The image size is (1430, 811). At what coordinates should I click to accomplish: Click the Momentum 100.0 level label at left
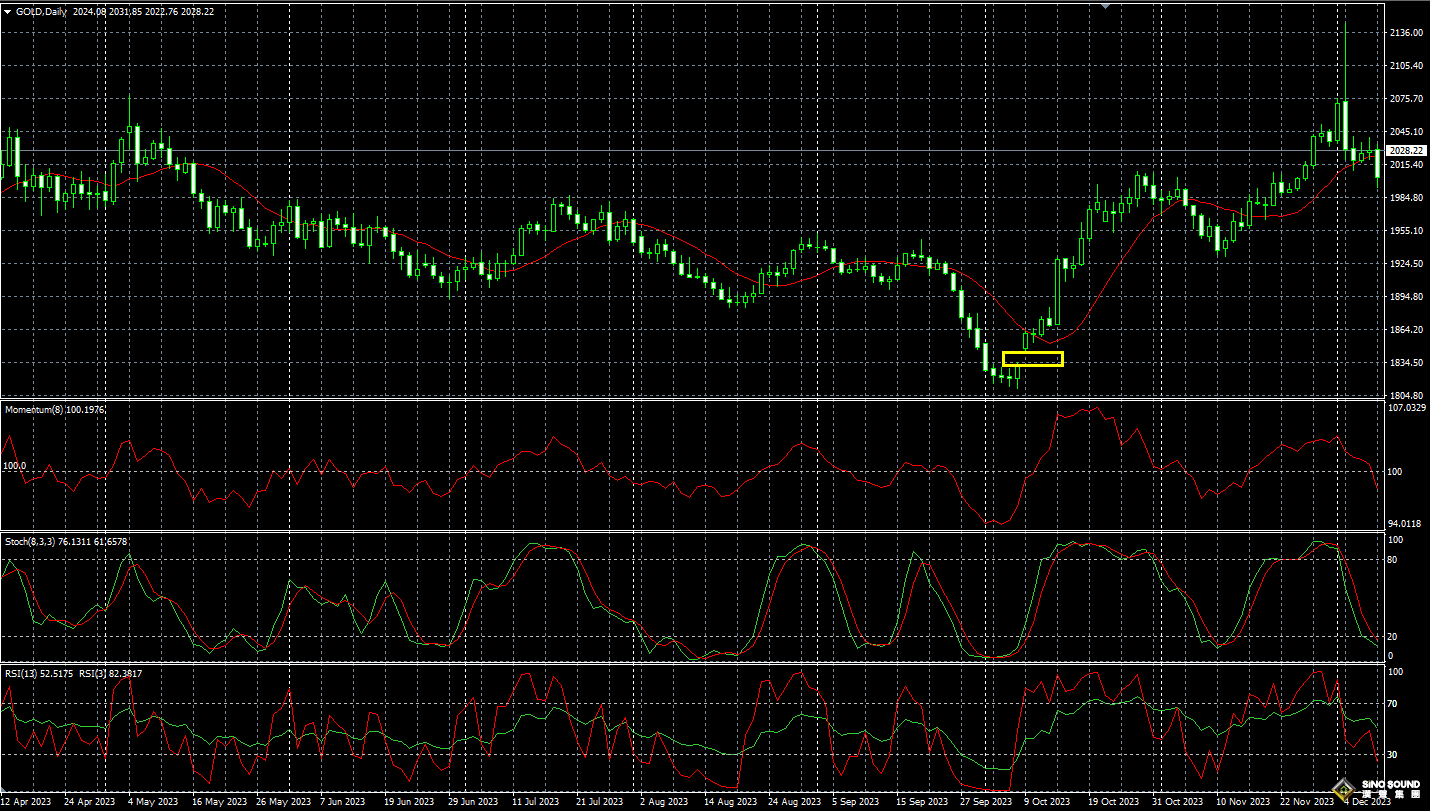pos(14,466)
